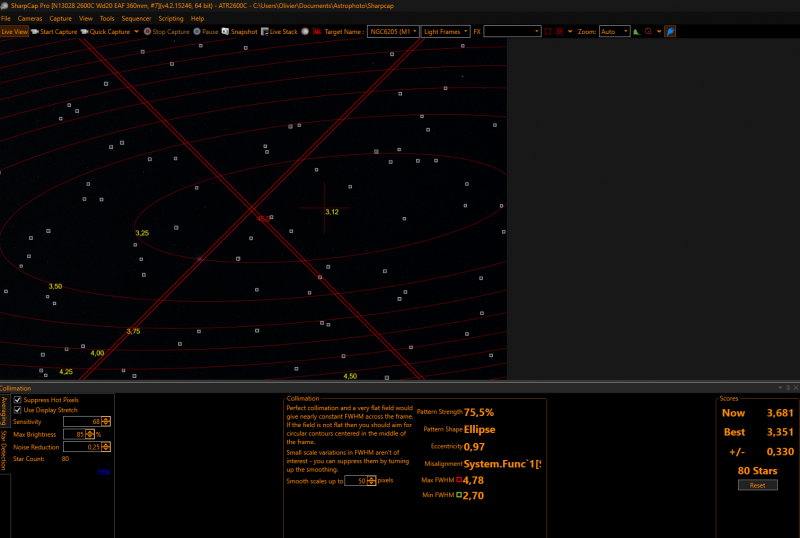800x538 pixels.
Task: Click Stop Capture in the toolbar
Action: [x=166, y=32]
